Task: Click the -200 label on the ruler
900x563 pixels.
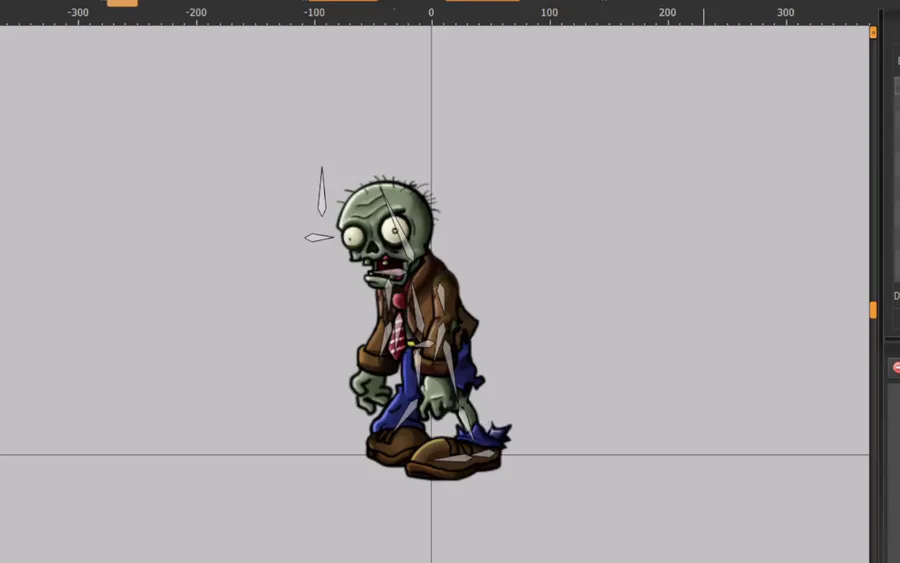Action: [x=196, y=13]
